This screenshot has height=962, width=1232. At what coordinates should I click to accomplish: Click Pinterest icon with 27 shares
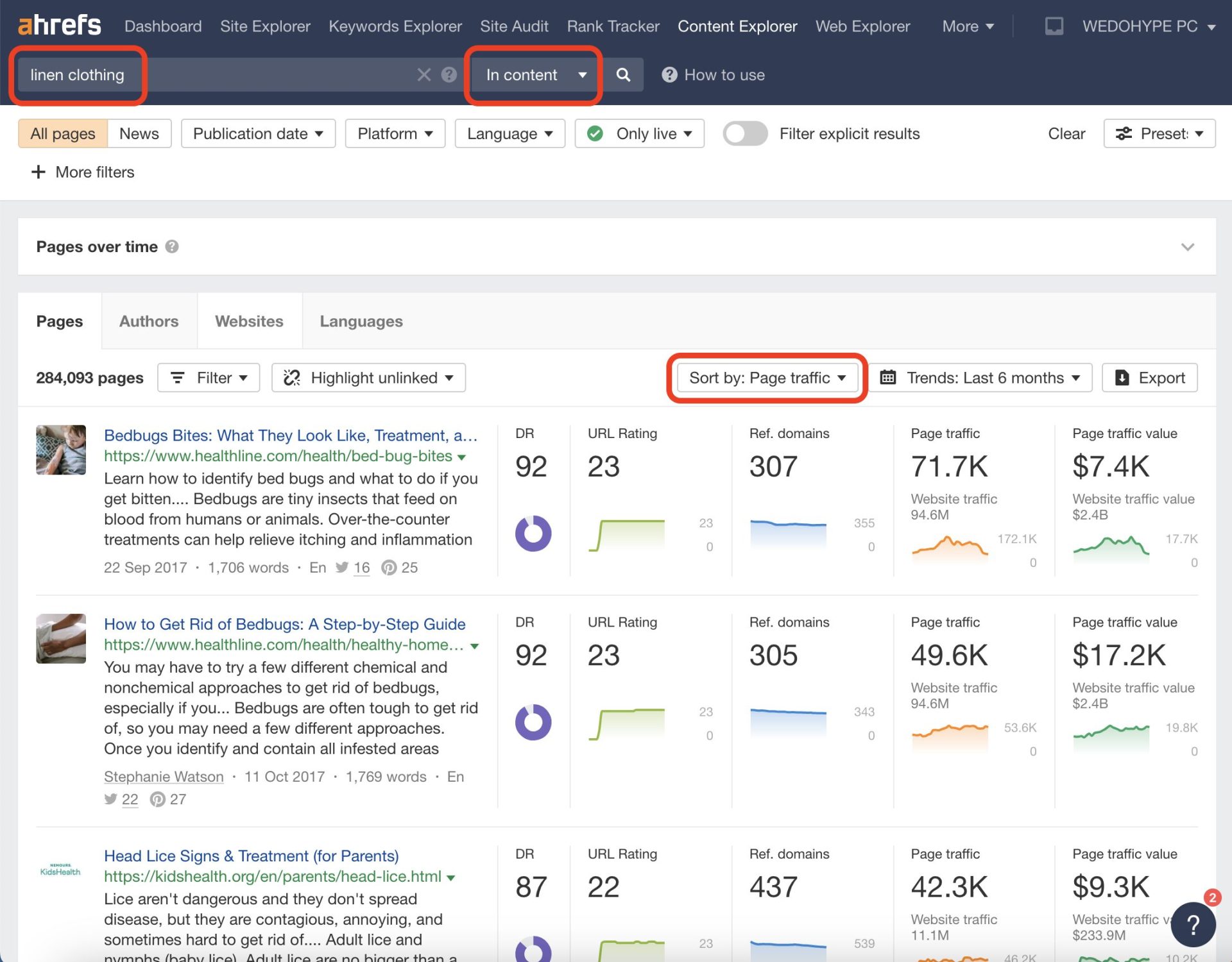tap(157, 799)
